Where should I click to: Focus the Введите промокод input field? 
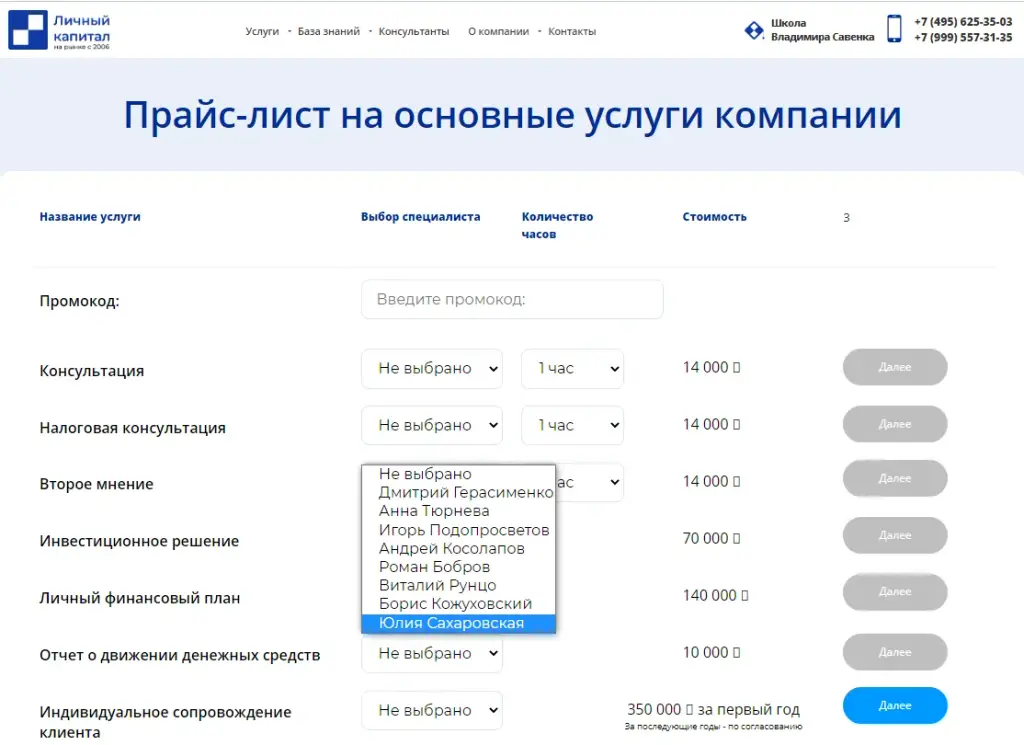512,300
